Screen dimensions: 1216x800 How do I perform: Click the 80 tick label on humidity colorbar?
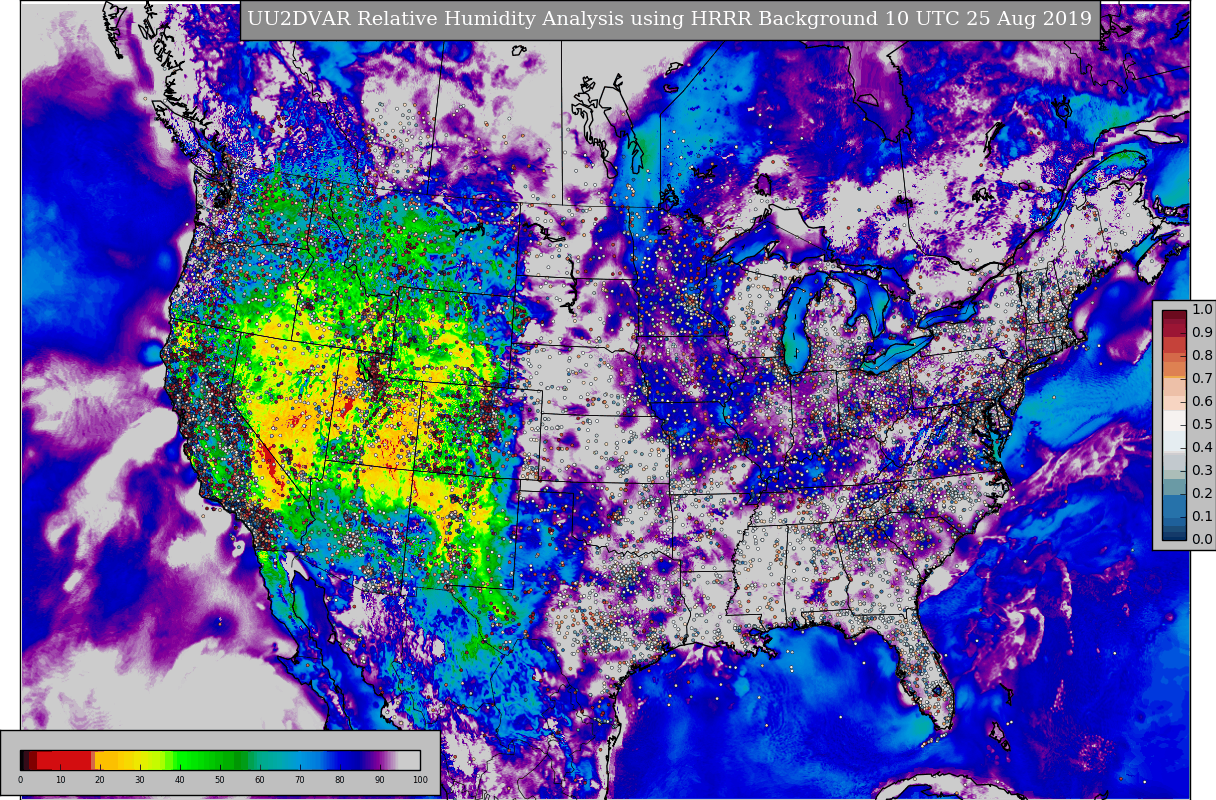coord(340,779)
